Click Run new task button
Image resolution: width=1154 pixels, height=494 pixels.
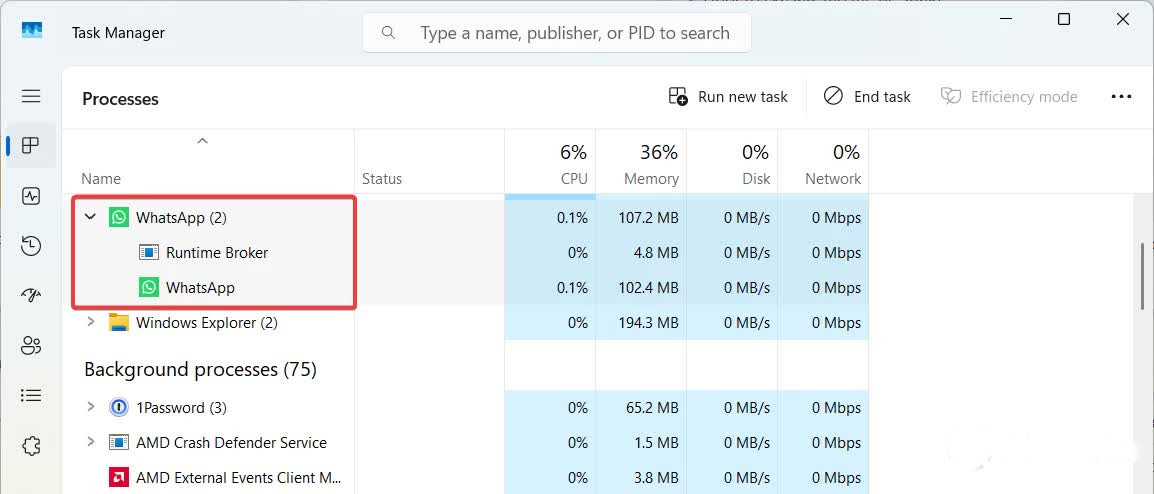[728, 96]
